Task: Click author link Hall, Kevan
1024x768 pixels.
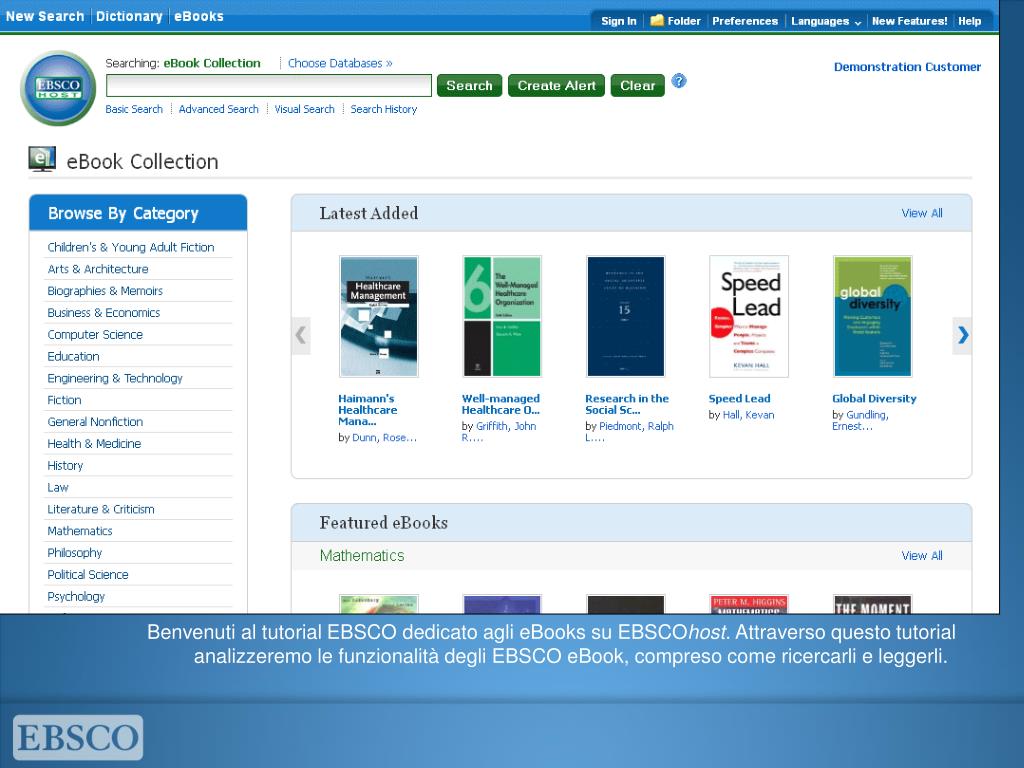Action: coord(748,415)
